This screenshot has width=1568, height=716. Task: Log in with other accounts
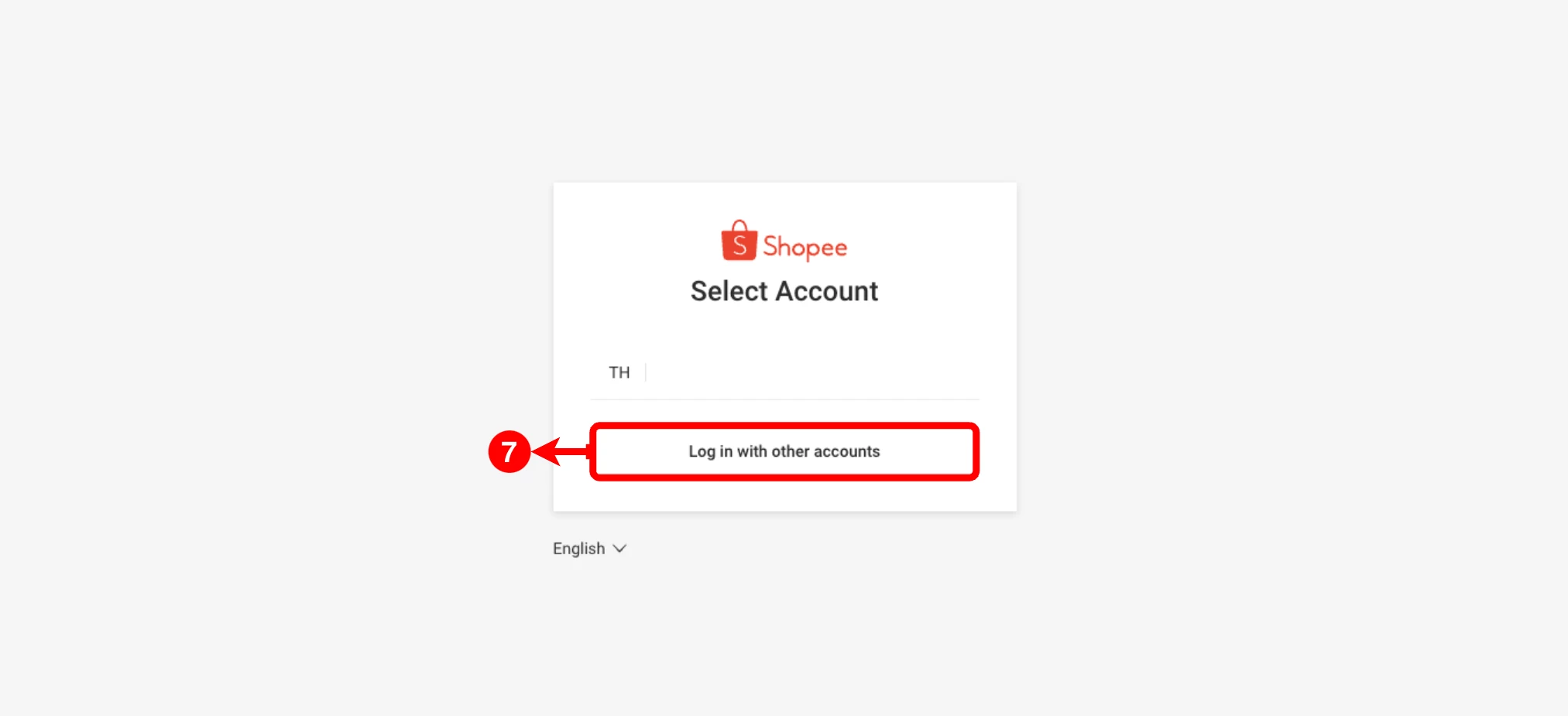(784, 451)
